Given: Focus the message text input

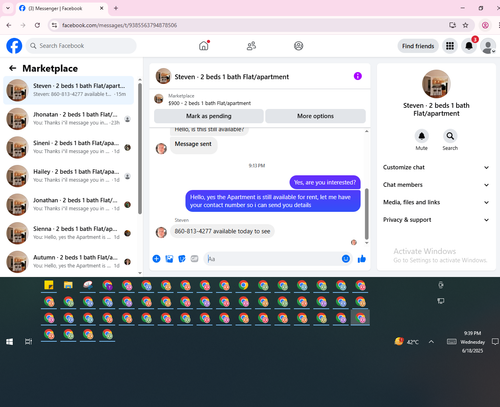Looking at the screenshot, I should click(x=272, y=259).
